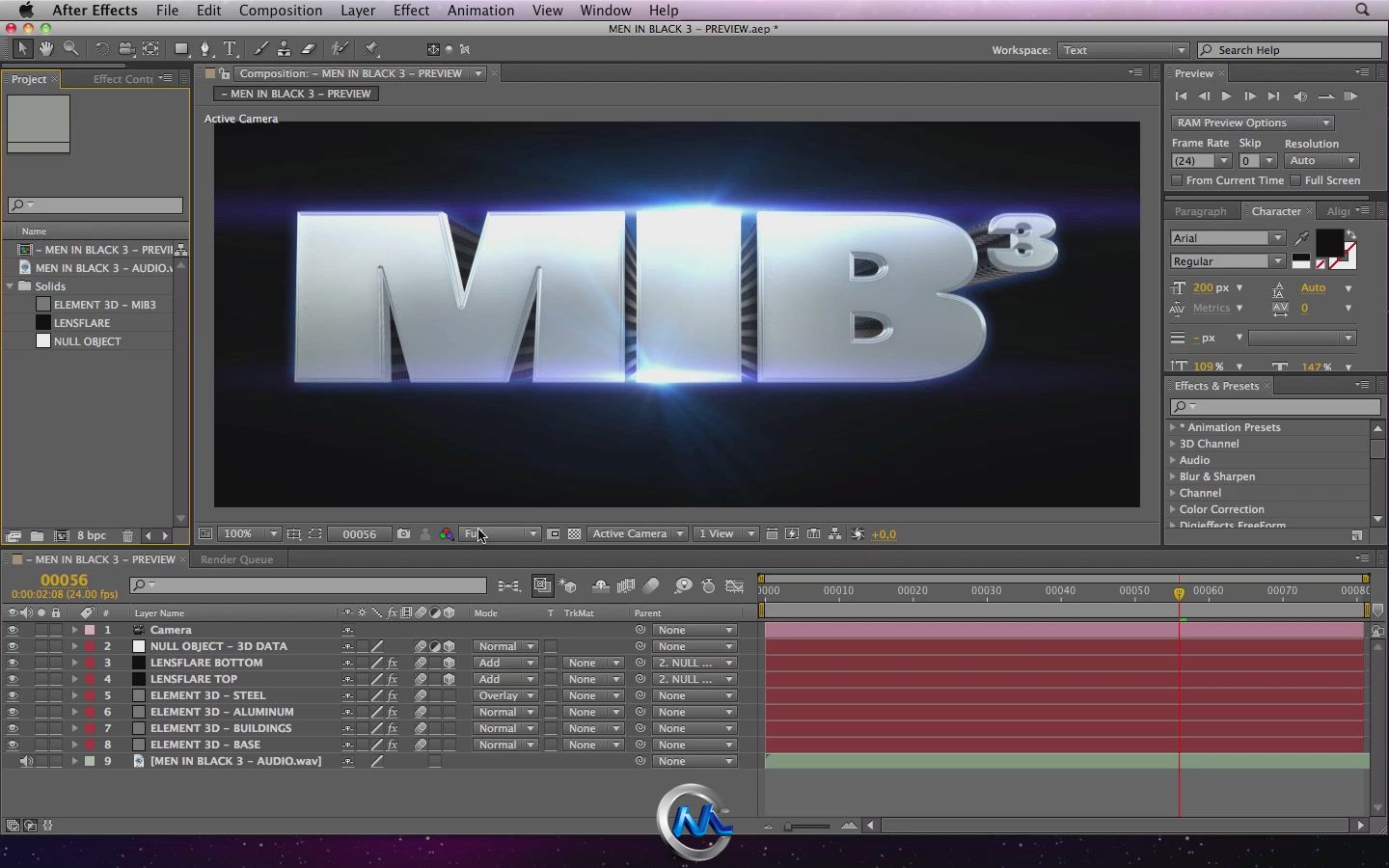Open Show Channel RGB circles button
The image size is (1389, 868).
click(447, 534)
